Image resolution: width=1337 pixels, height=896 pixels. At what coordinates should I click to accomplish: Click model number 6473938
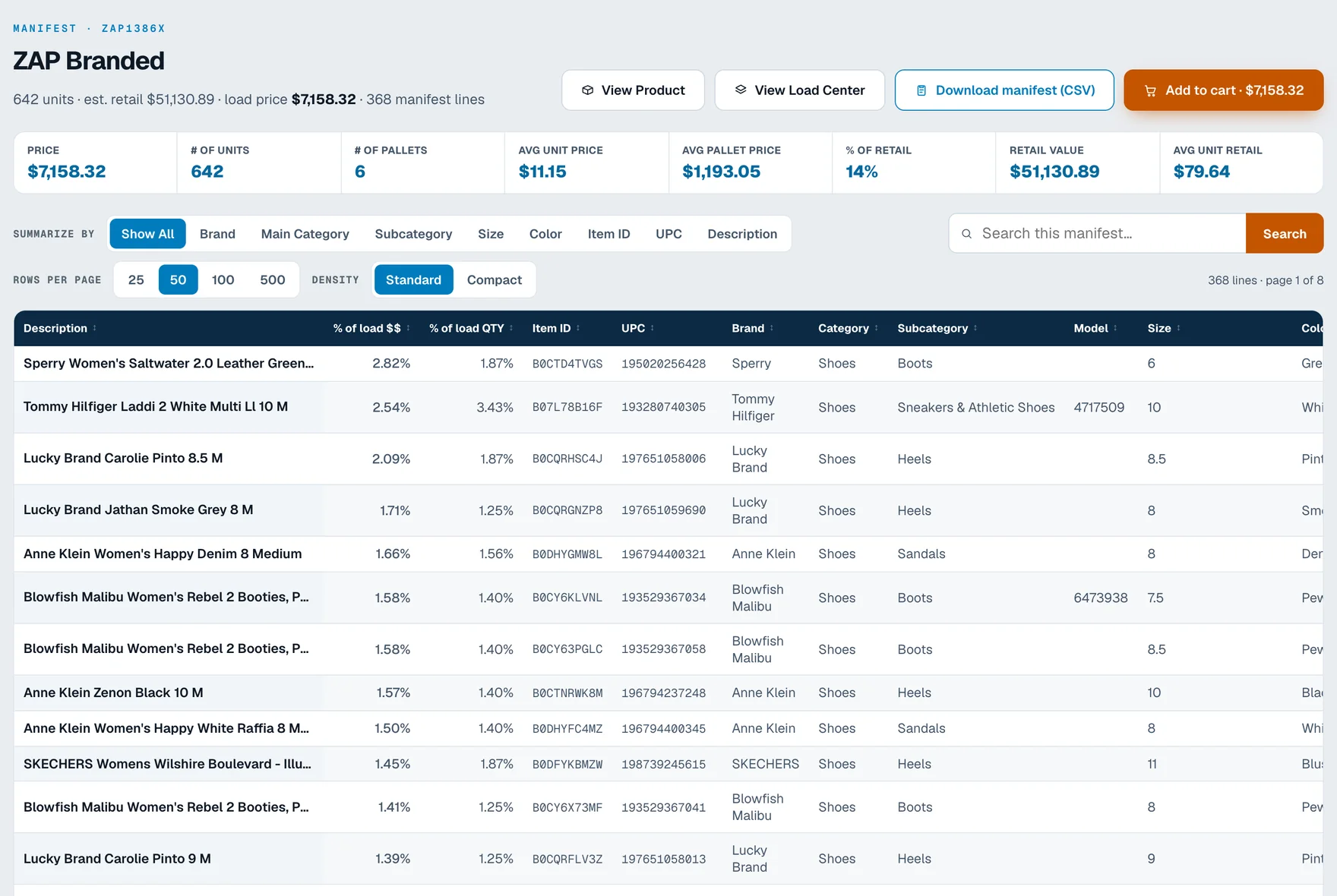click(1100, 598)
